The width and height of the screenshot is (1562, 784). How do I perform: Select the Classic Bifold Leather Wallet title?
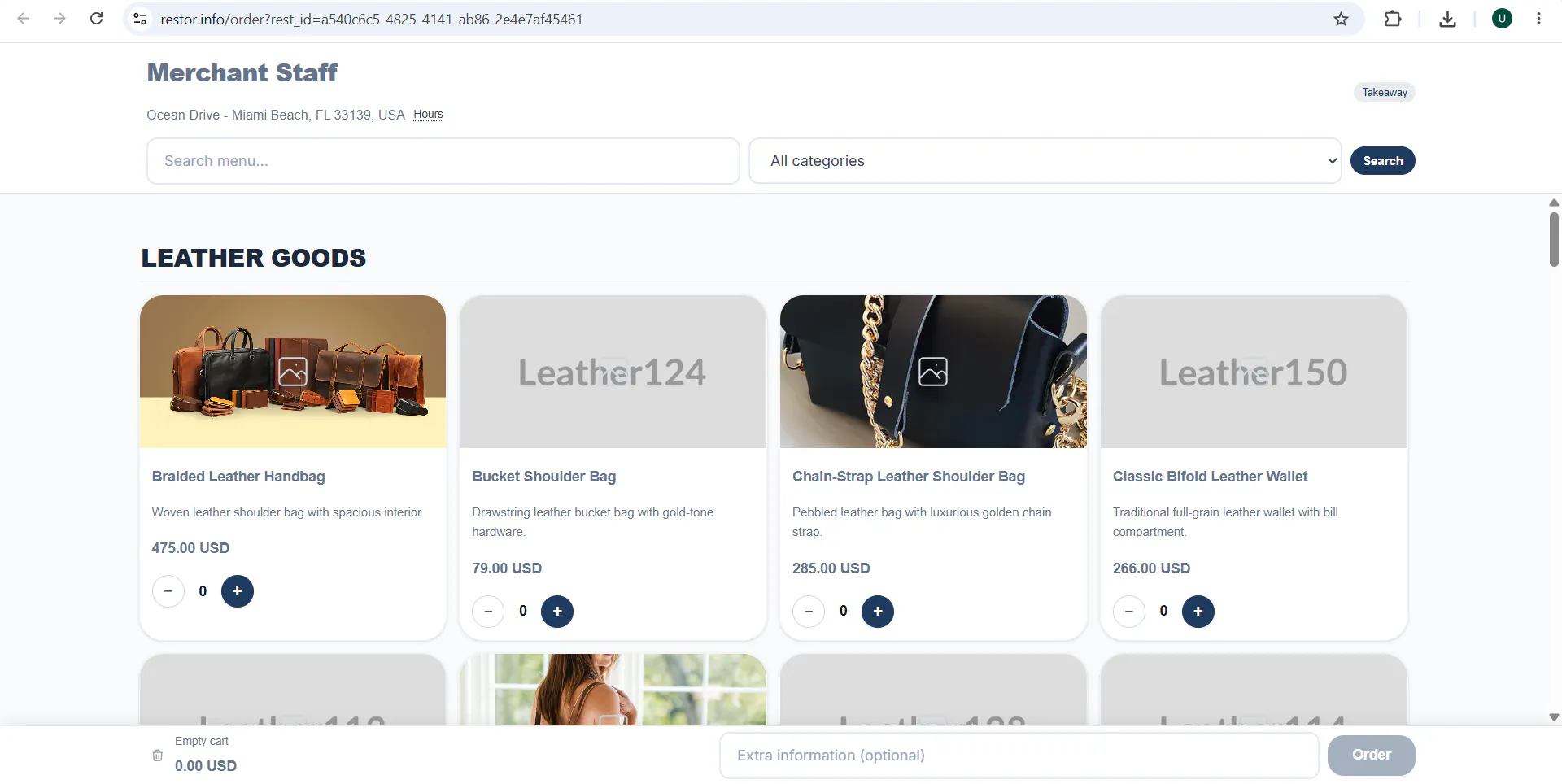pos(1210,477)
